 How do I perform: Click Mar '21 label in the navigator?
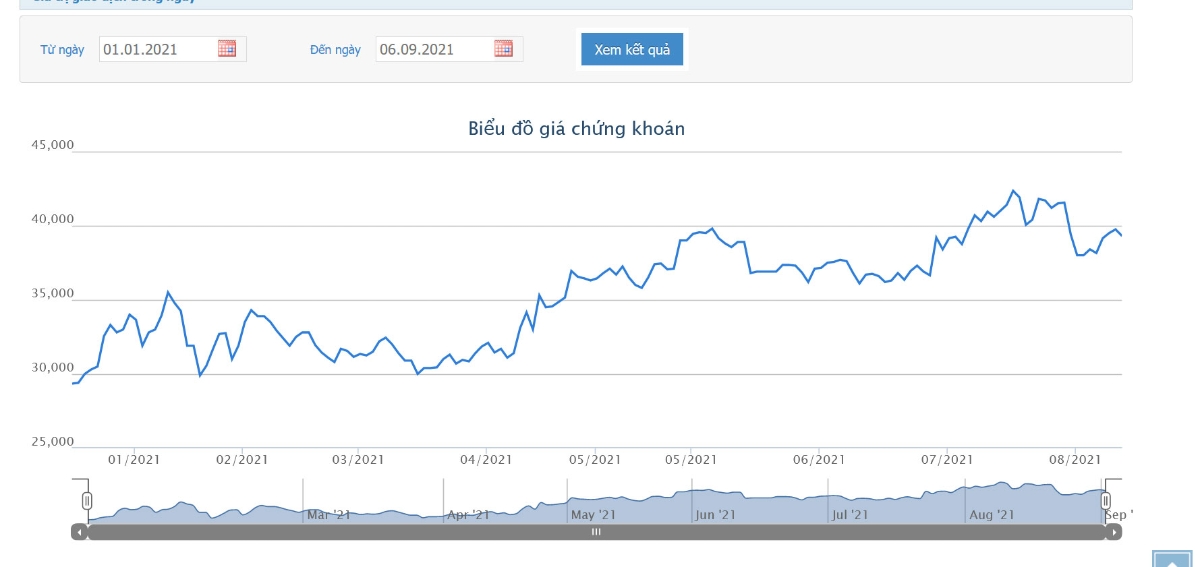(328, 515)
